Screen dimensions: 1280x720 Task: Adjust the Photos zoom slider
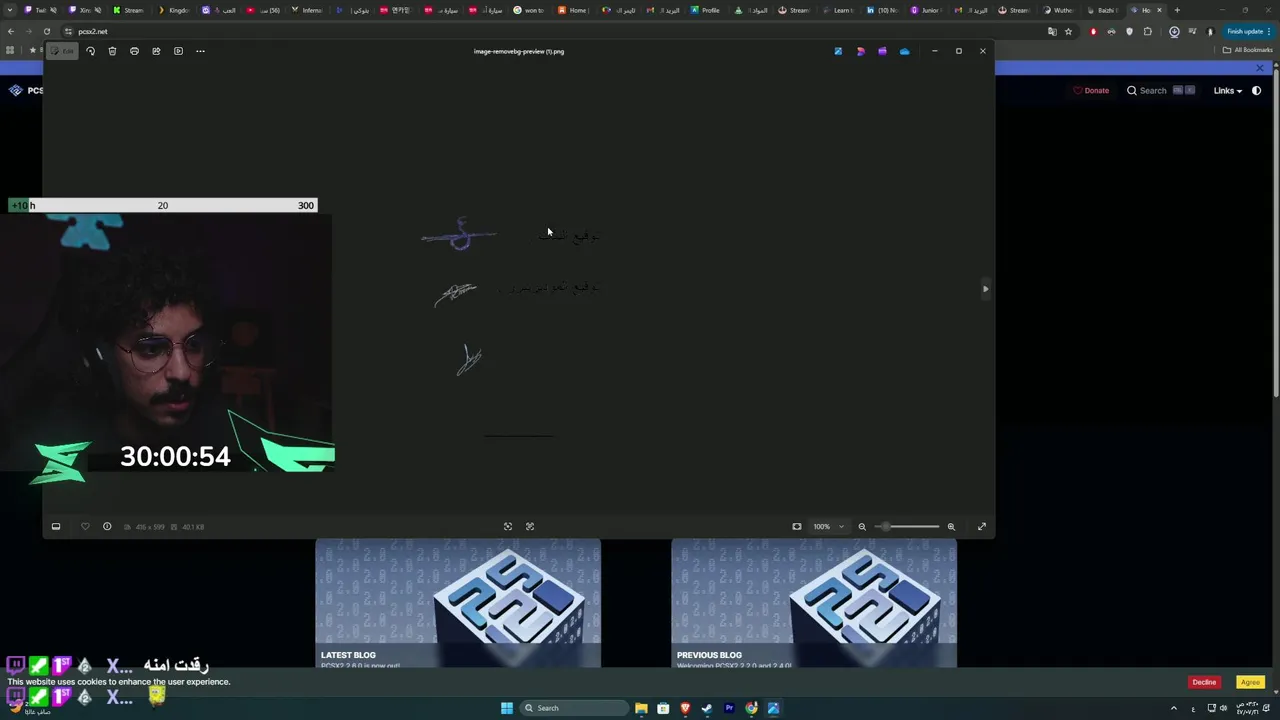tap(908, 526)
